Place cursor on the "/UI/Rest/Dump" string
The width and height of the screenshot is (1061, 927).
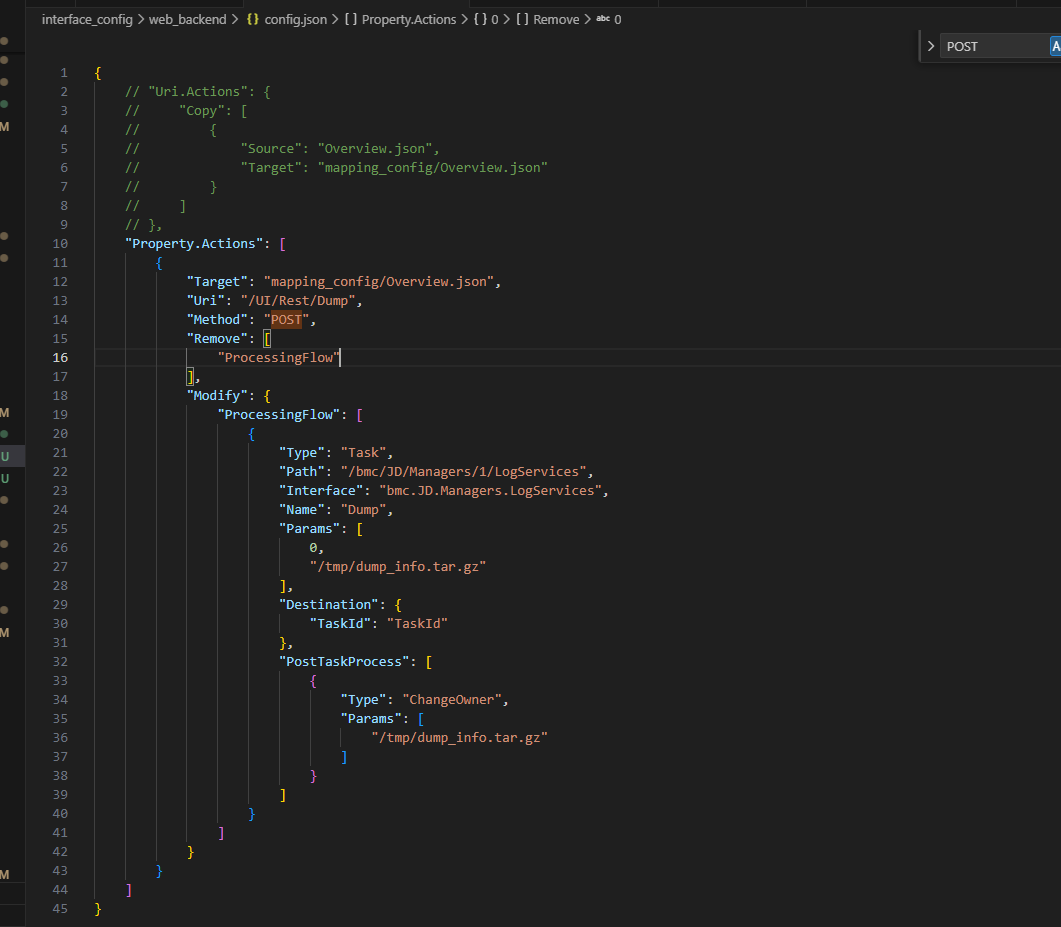298,301
